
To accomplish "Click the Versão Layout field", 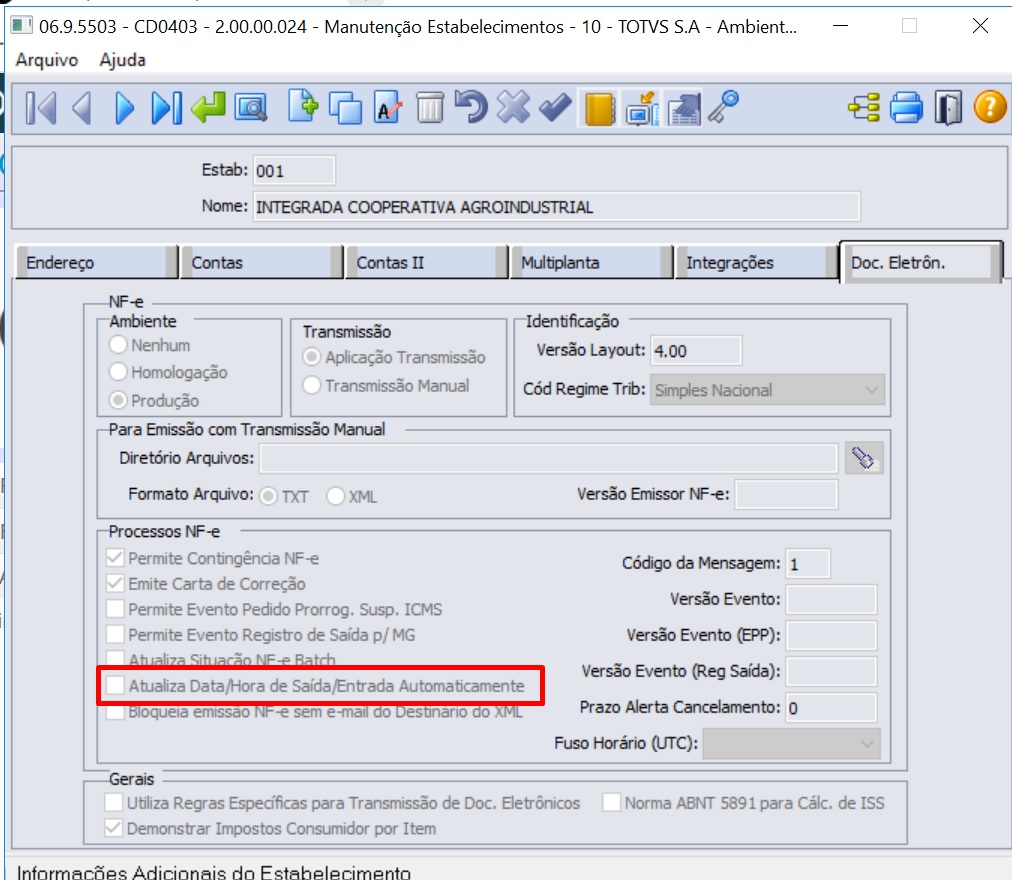I will (696, 351).
